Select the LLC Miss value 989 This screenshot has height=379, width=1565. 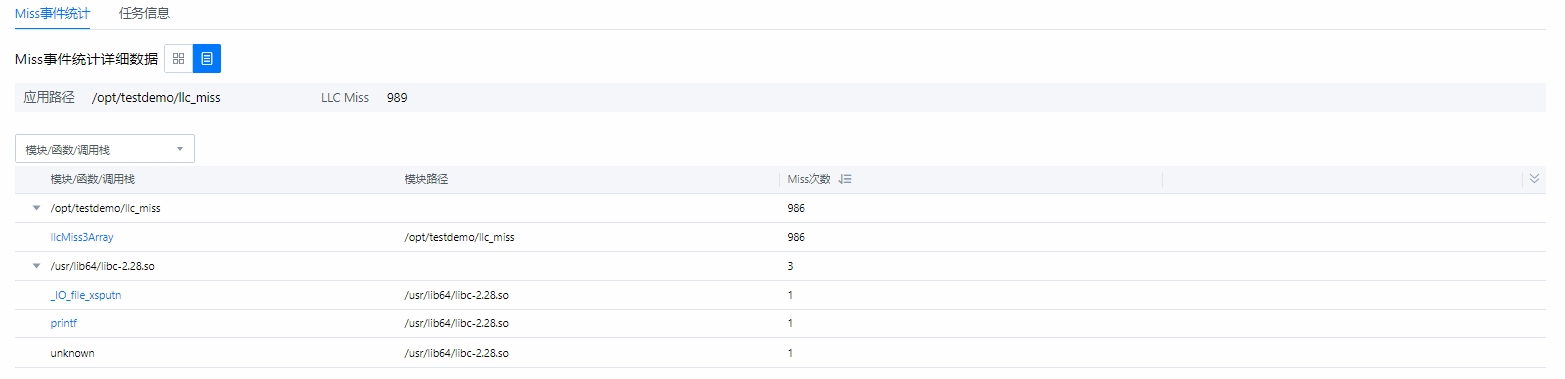click(397, 98)
